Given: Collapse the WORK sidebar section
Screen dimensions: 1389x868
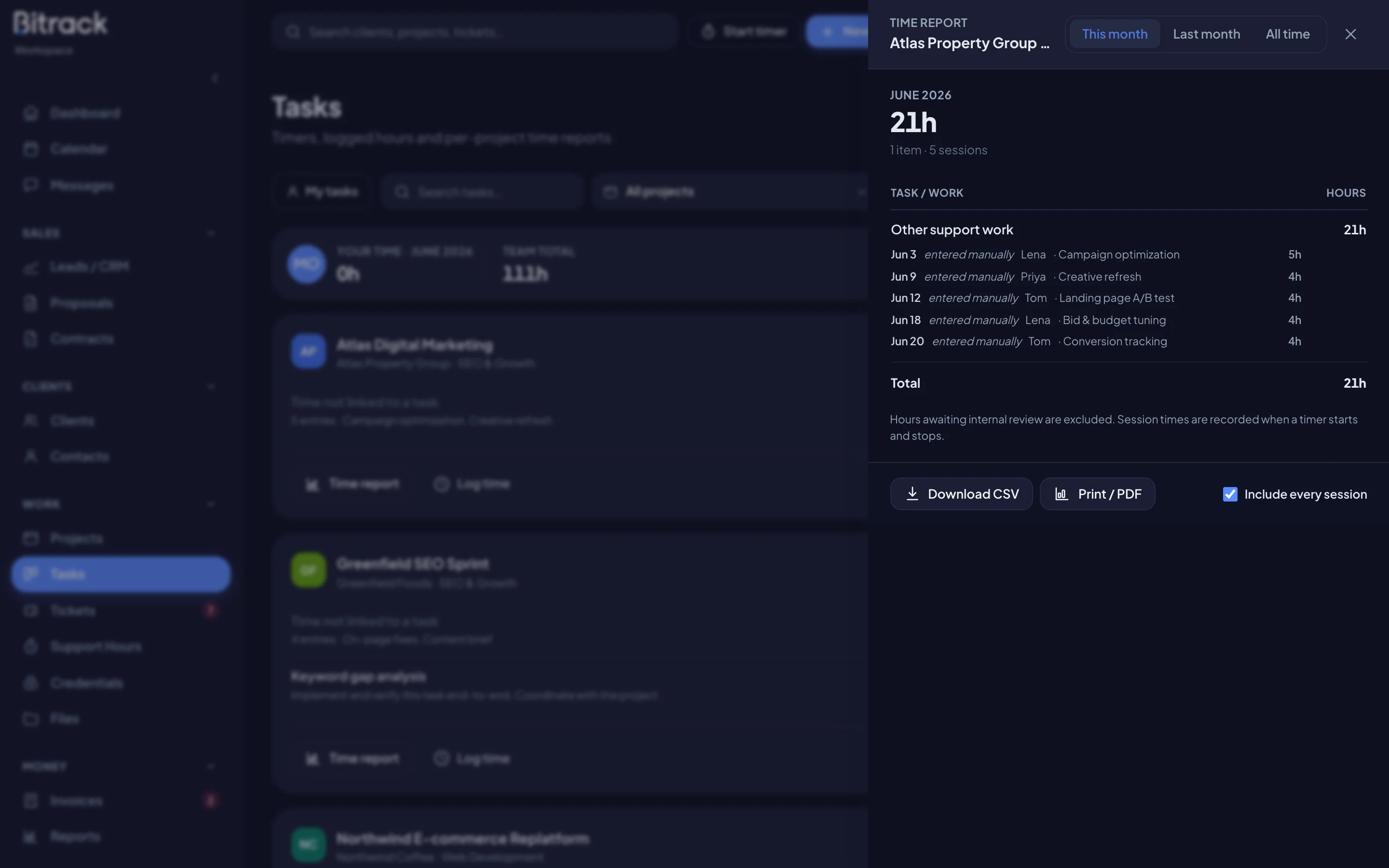Looking at the screenshot, I should (211, 504).
